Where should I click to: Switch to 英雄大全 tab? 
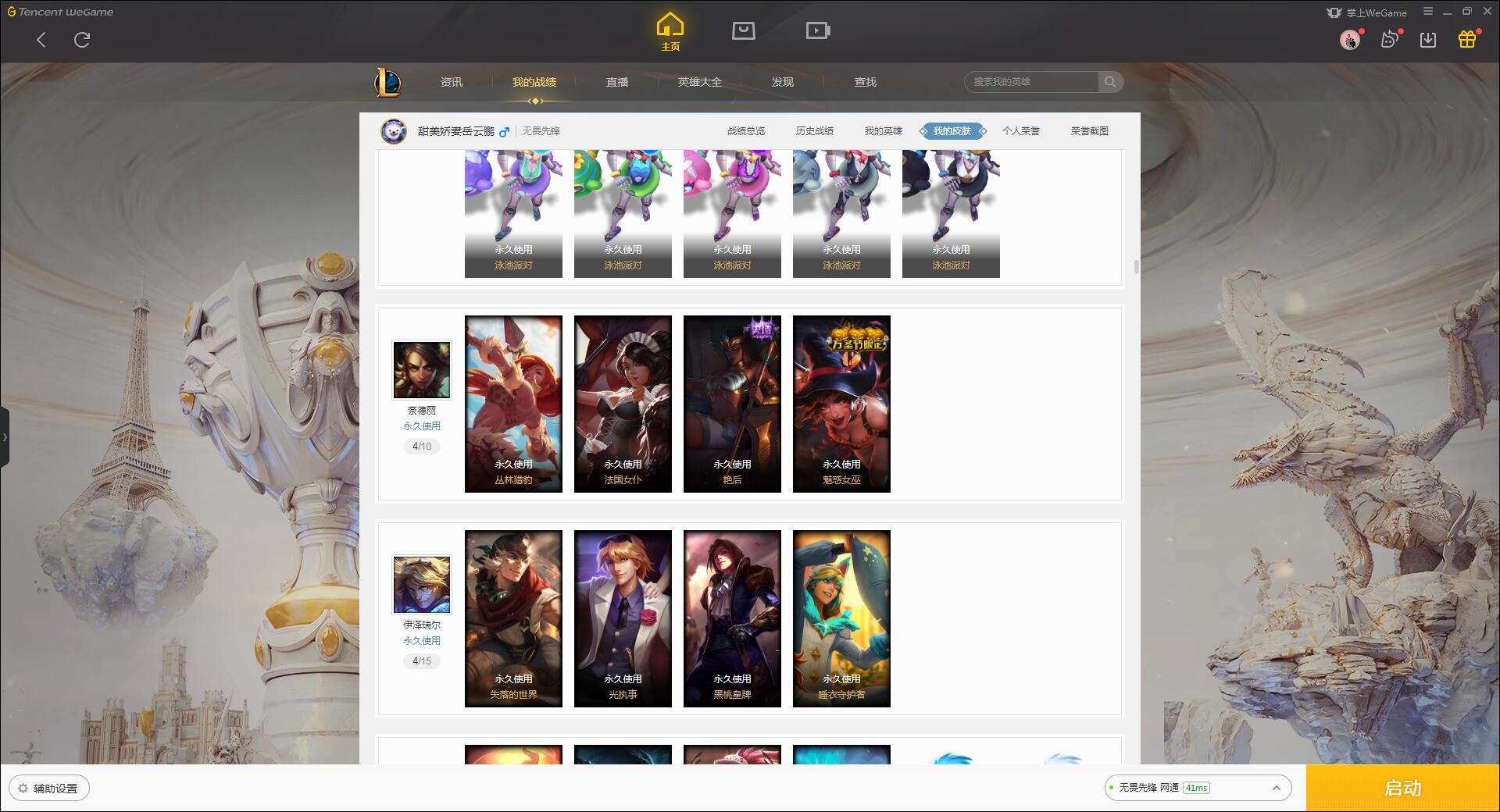[x=700, y=82]
